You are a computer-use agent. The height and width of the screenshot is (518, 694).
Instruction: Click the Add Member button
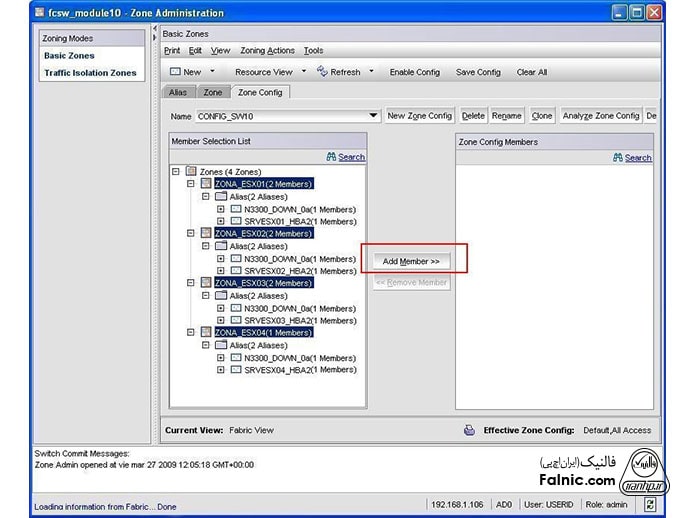[411, 261]
